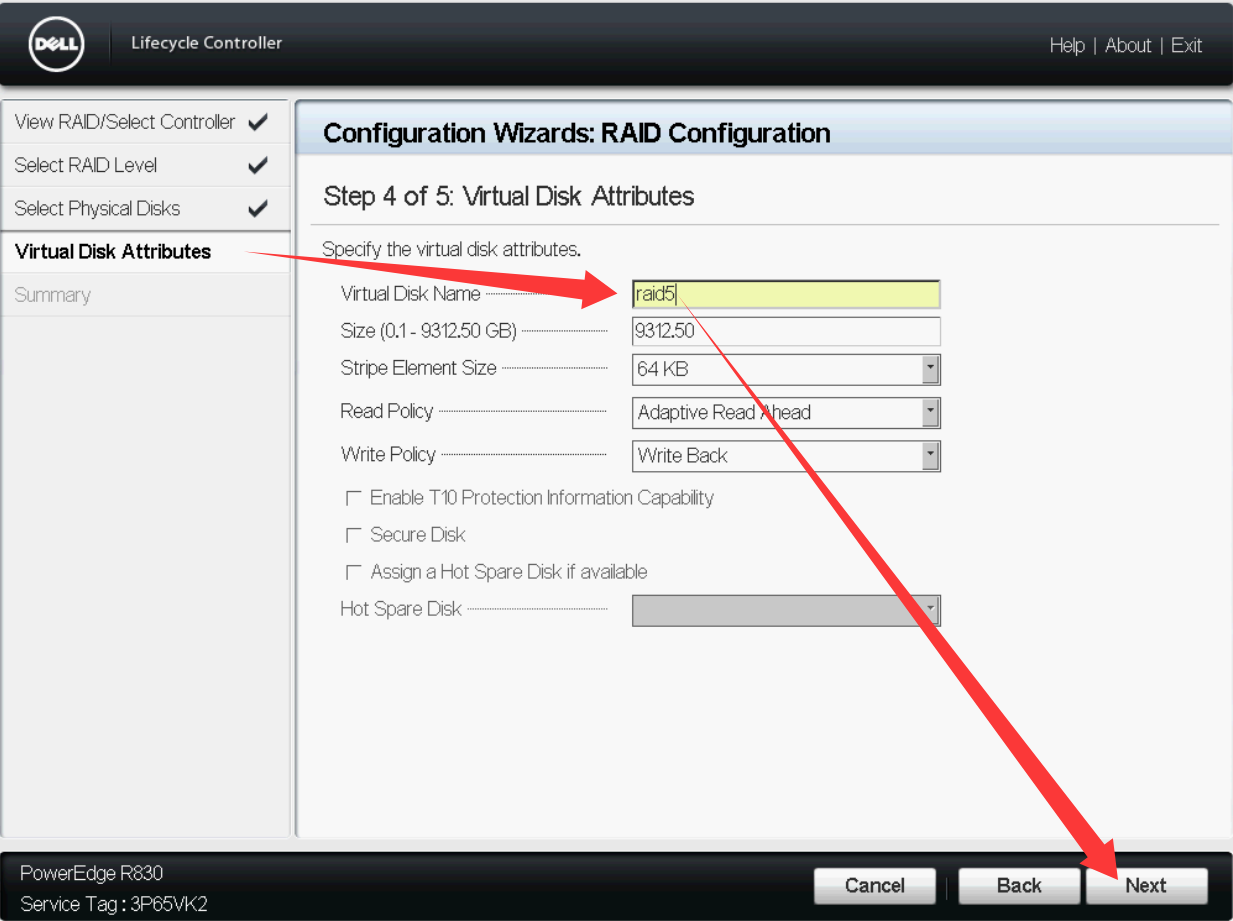Click the Size input field
The width and height of the screenshot is (1233, 921).
tap(786, 331)
